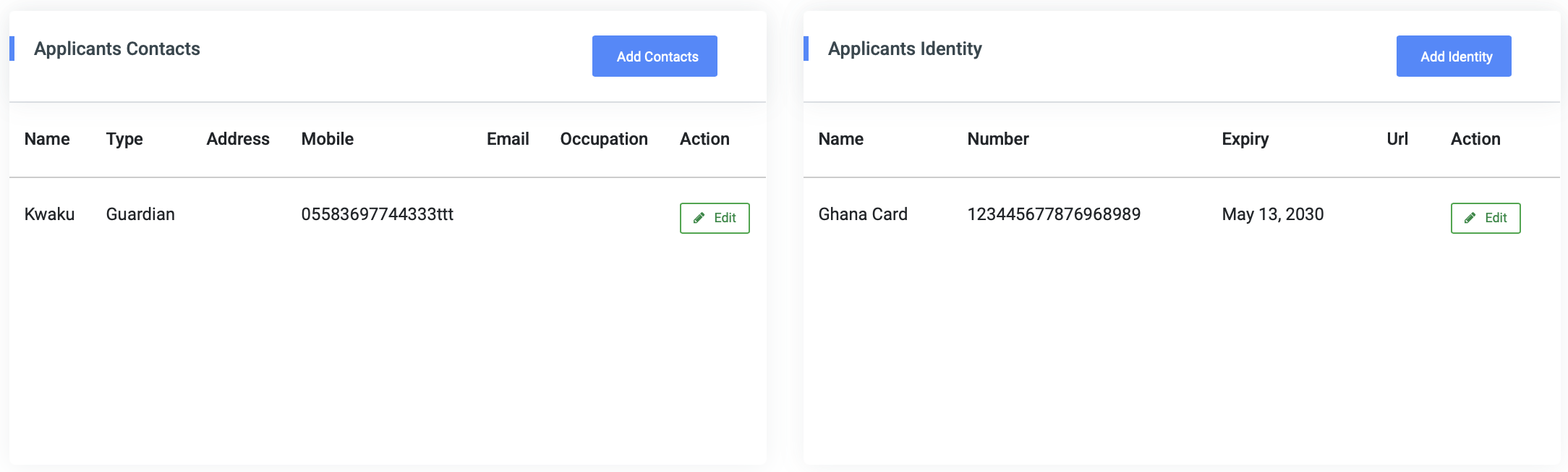
Task: Select identity number 123445677876968989
Action: click(1054, 214)
